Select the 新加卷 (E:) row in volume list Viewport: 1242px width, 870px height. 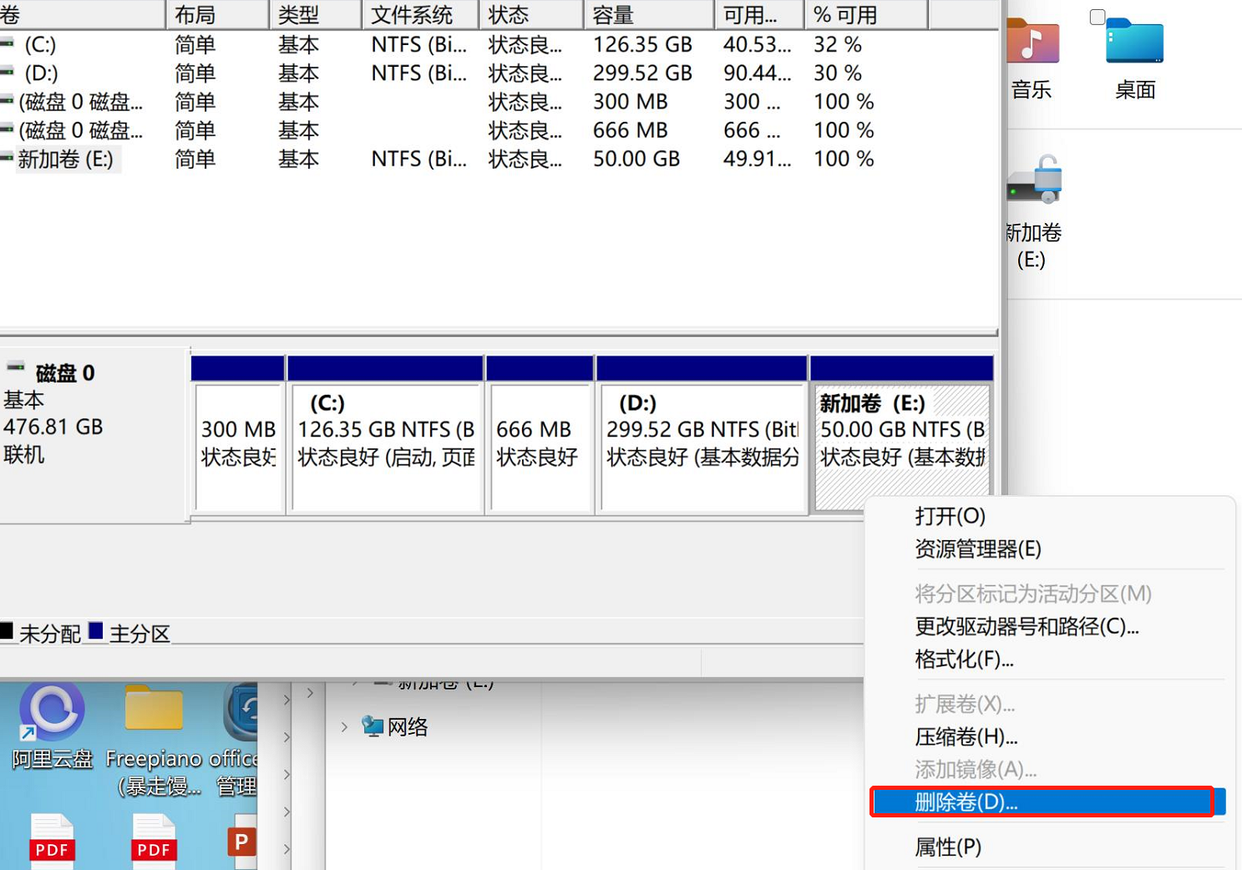pyautogui.click(x=465, y=159)
